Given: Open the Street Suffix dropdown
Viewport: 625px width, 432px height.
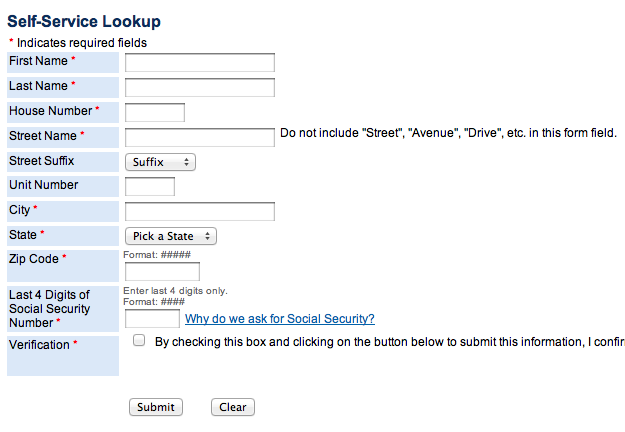Looking at the screenshot, I should coord(160,162).
